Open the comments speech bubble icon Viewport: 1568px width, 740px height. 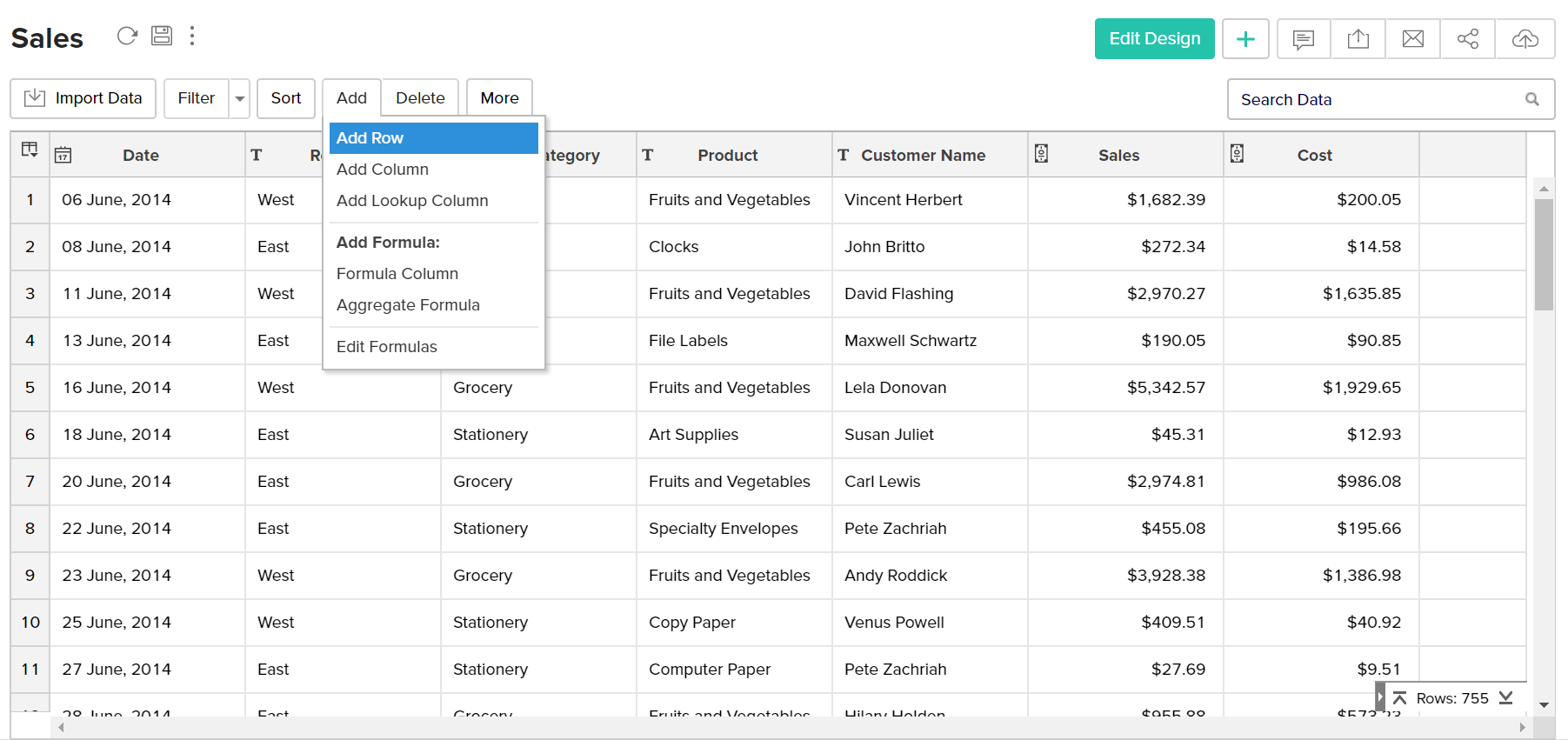coord(1303,39)
